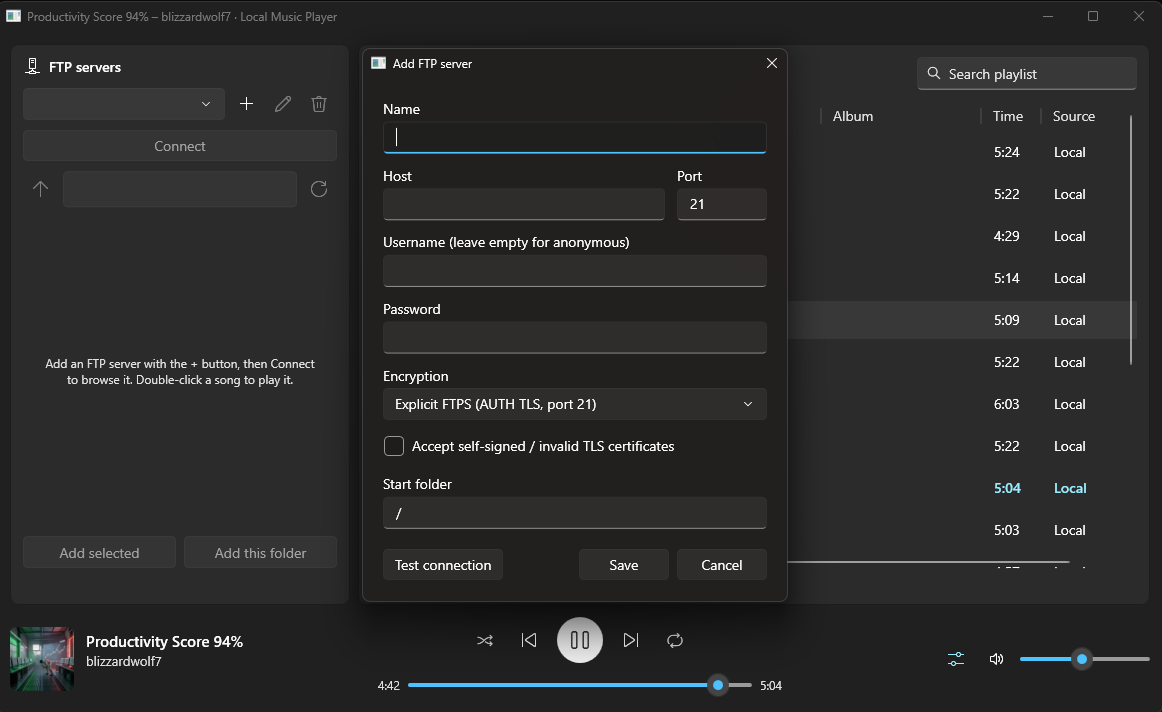Mute the volume speaker icon
Viewport: 1162px width, 712px height.
(x=997, y=659)
